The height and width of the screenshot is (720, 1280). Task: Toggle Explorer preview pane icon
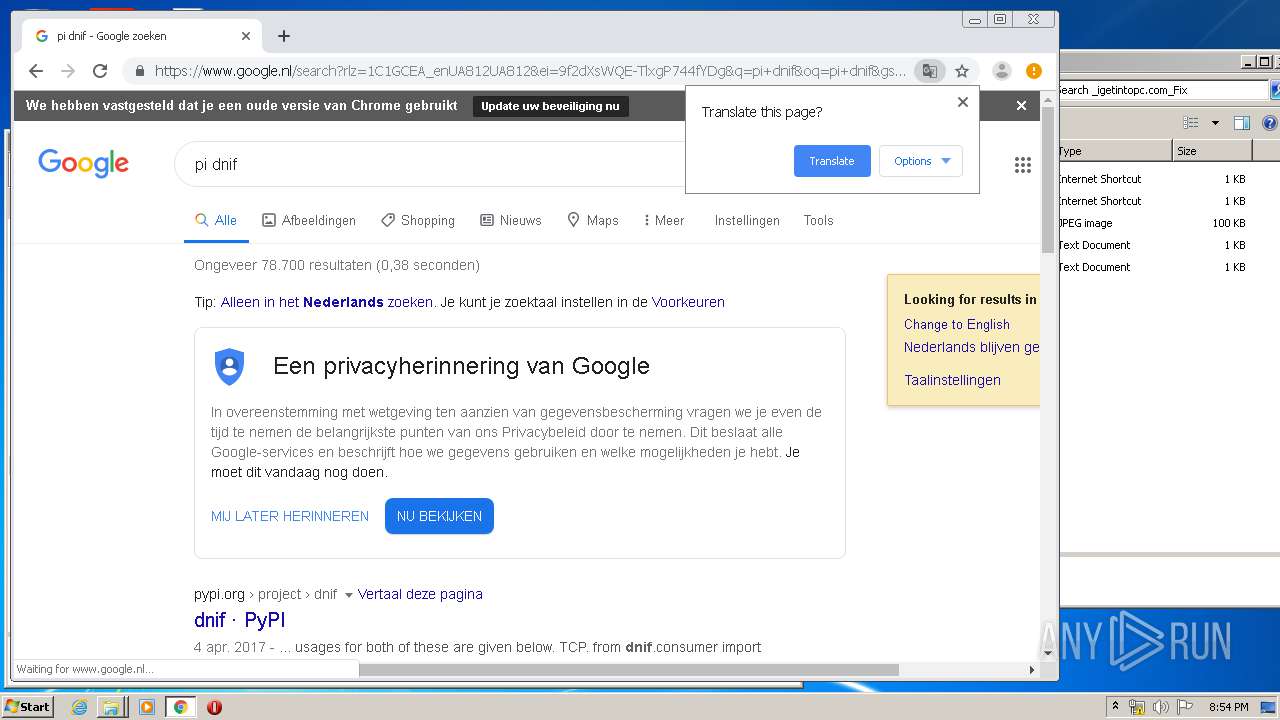pyautogui.click(x=1242, y=123)
